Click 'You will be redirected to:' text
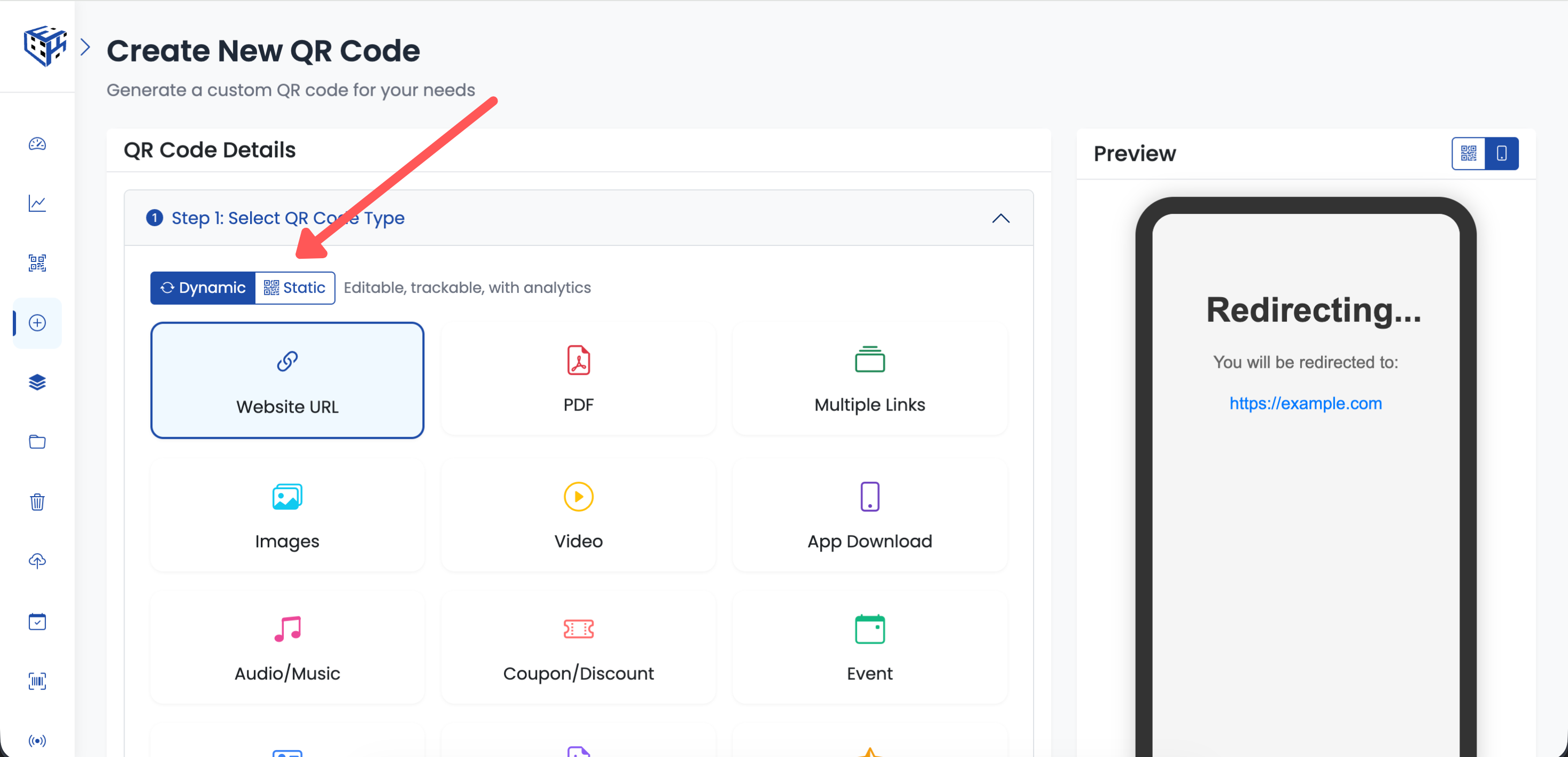The image size is (1568, 757). pyautogui.click(x=1306, y=362)
